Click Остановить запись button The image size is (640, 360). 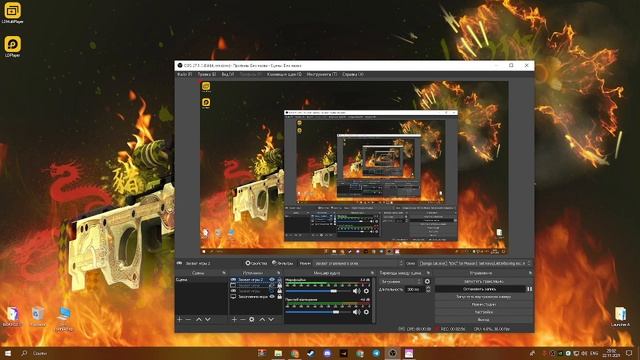480,289
